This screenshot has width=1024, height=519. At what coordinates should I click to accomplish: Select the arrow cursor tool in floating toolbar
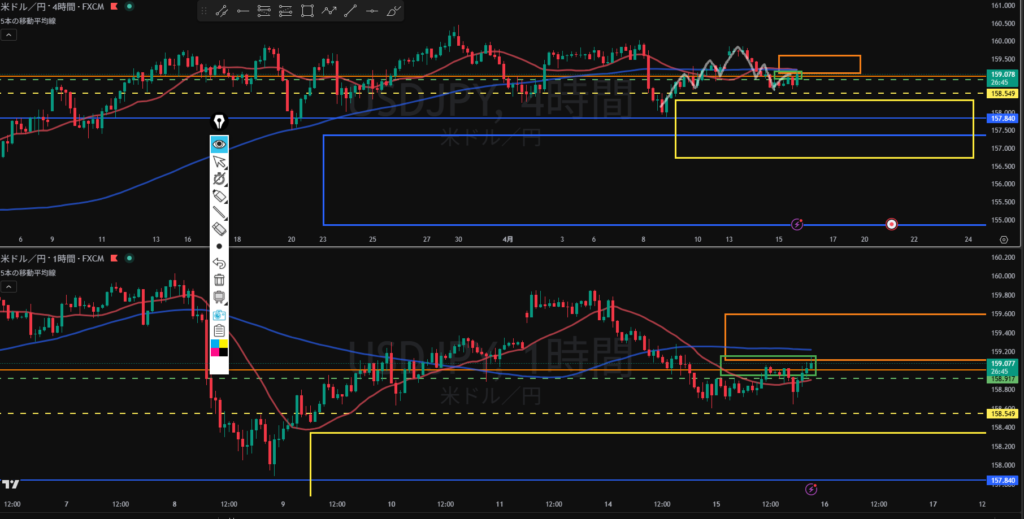(219, 162)
